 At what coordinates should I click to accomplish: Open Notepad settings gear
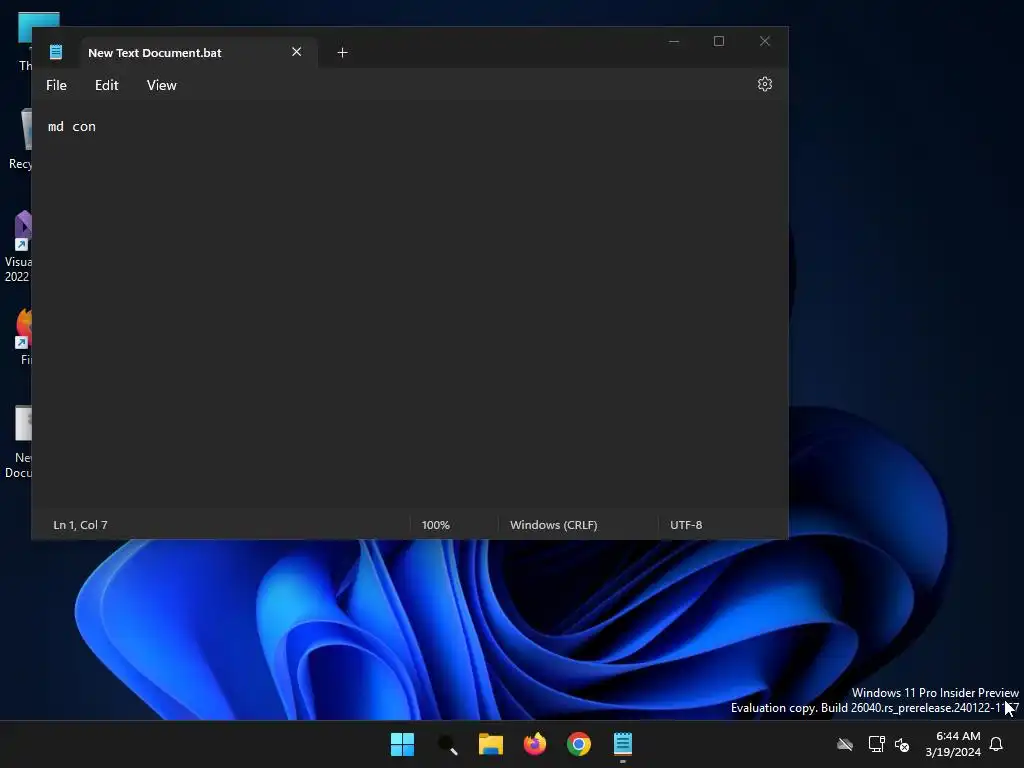(x=764, y=84)
